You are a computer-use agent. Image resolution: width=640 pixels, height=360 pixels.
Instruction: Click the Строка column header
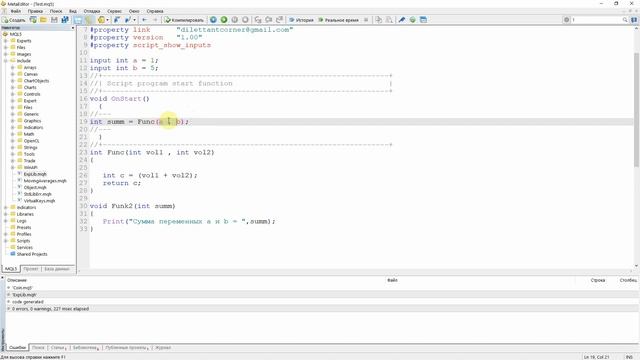pos(598,280)
